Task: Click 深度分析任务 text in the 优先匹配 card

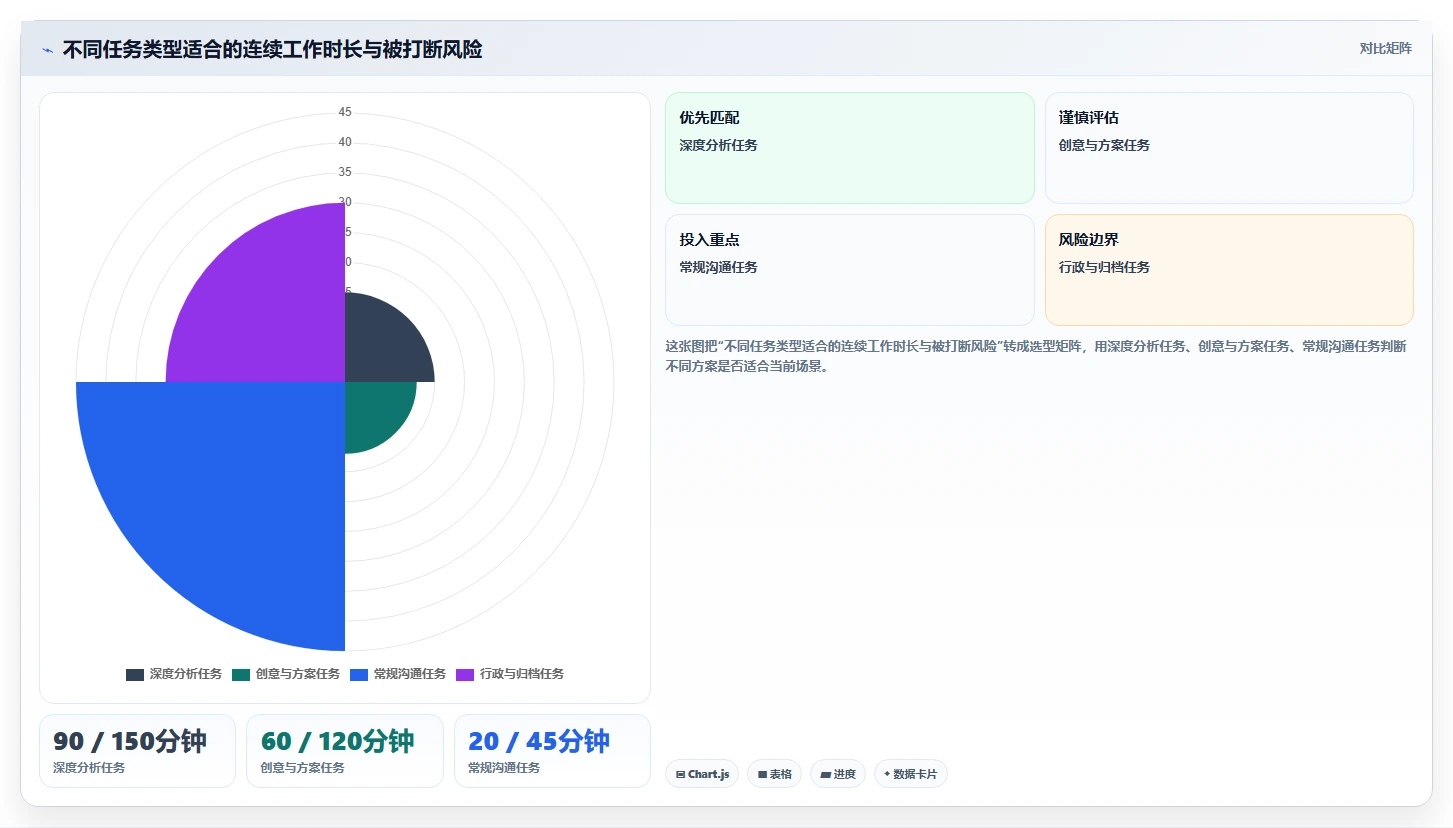Action: pos(718,145)
